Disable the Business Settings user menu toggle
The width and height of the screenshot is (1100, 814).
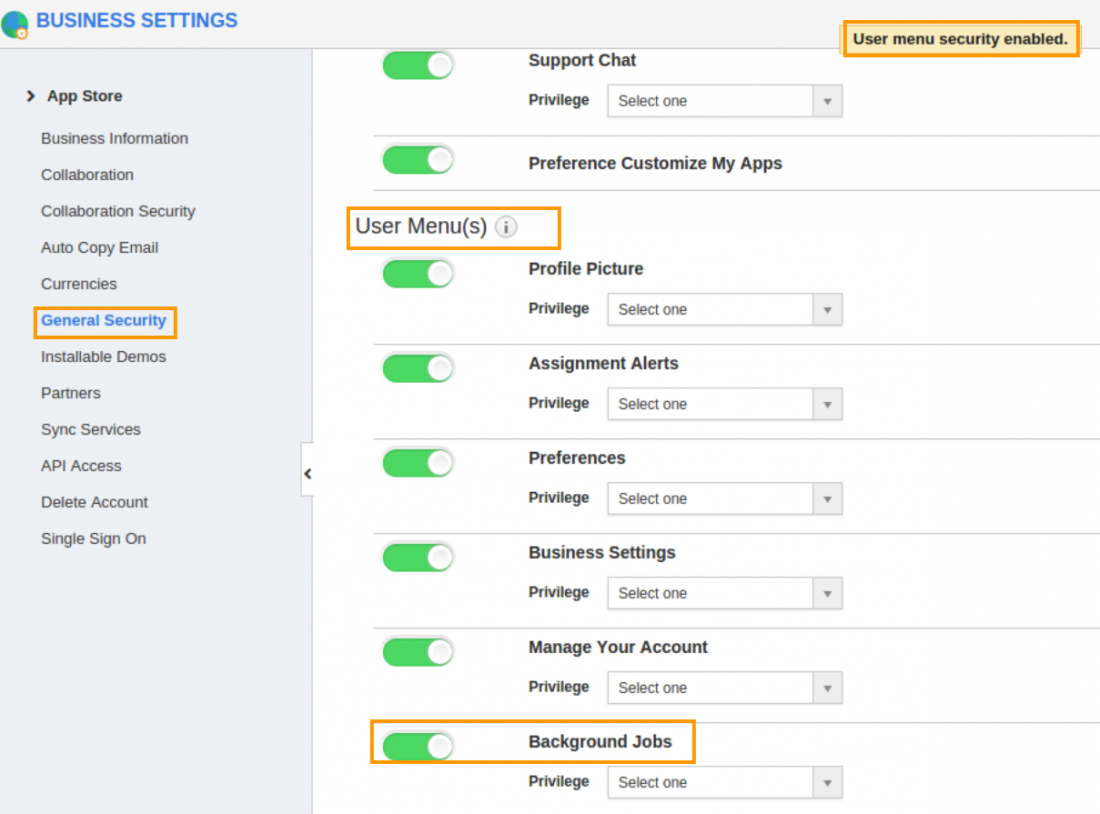pyautogui.click(x=417, y=557)
